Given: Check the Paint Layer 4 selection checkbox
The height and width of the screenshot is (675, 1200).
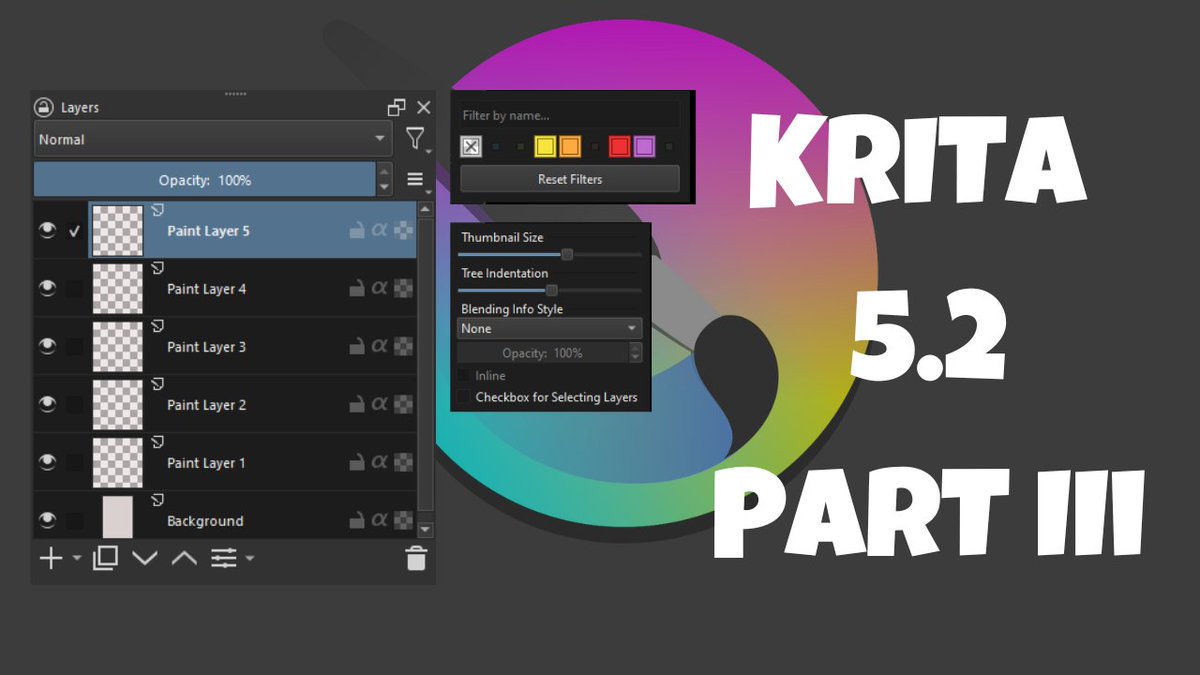Looking at the screenshot, I should [74, 289].
